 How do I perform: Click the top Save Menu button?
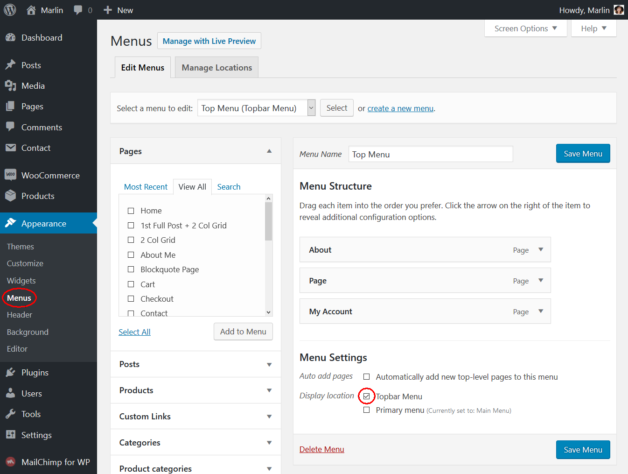tap(583, 153)
